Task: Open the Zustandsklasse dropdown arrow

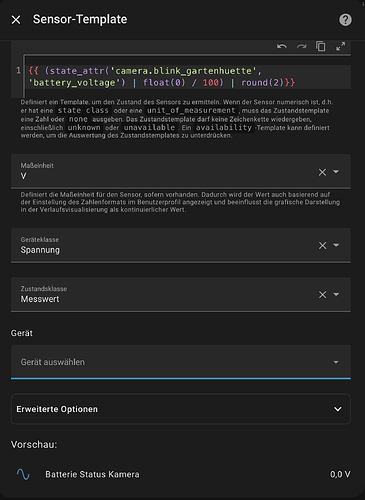Action: (x=336, y=294)
